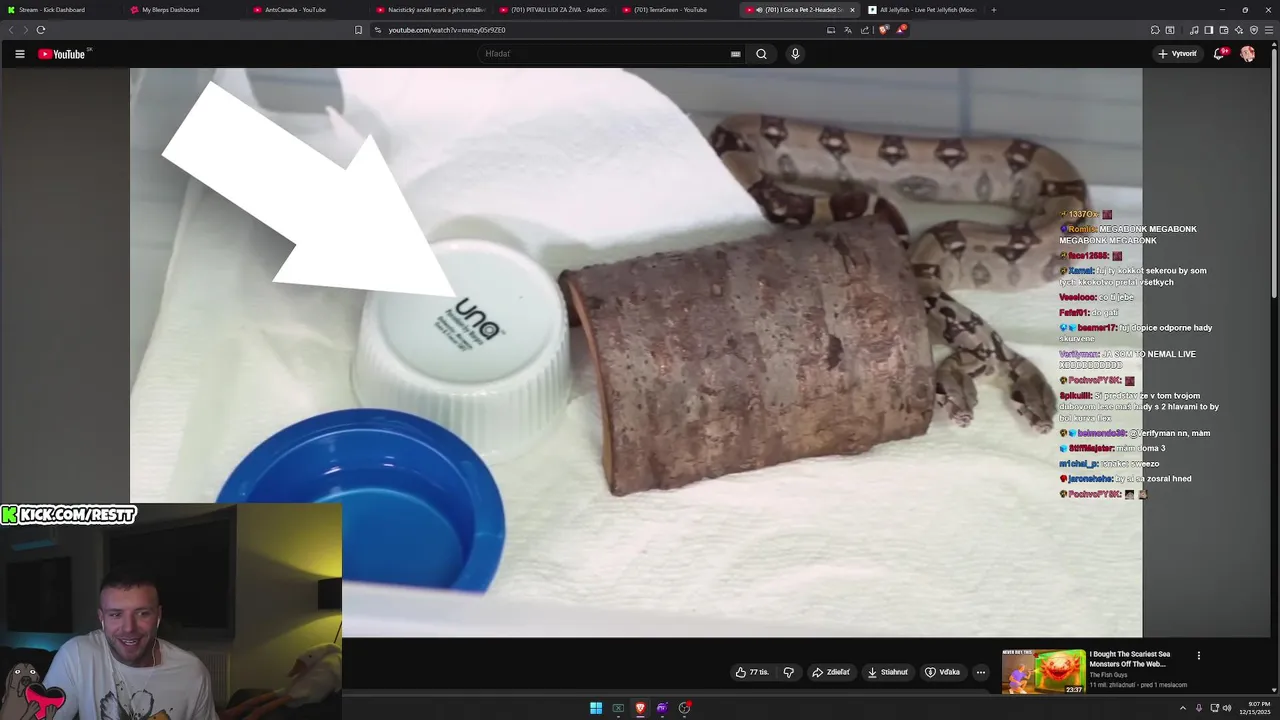
Task: Click the Stiahnuť download button
Action: (x=888, y=672)
